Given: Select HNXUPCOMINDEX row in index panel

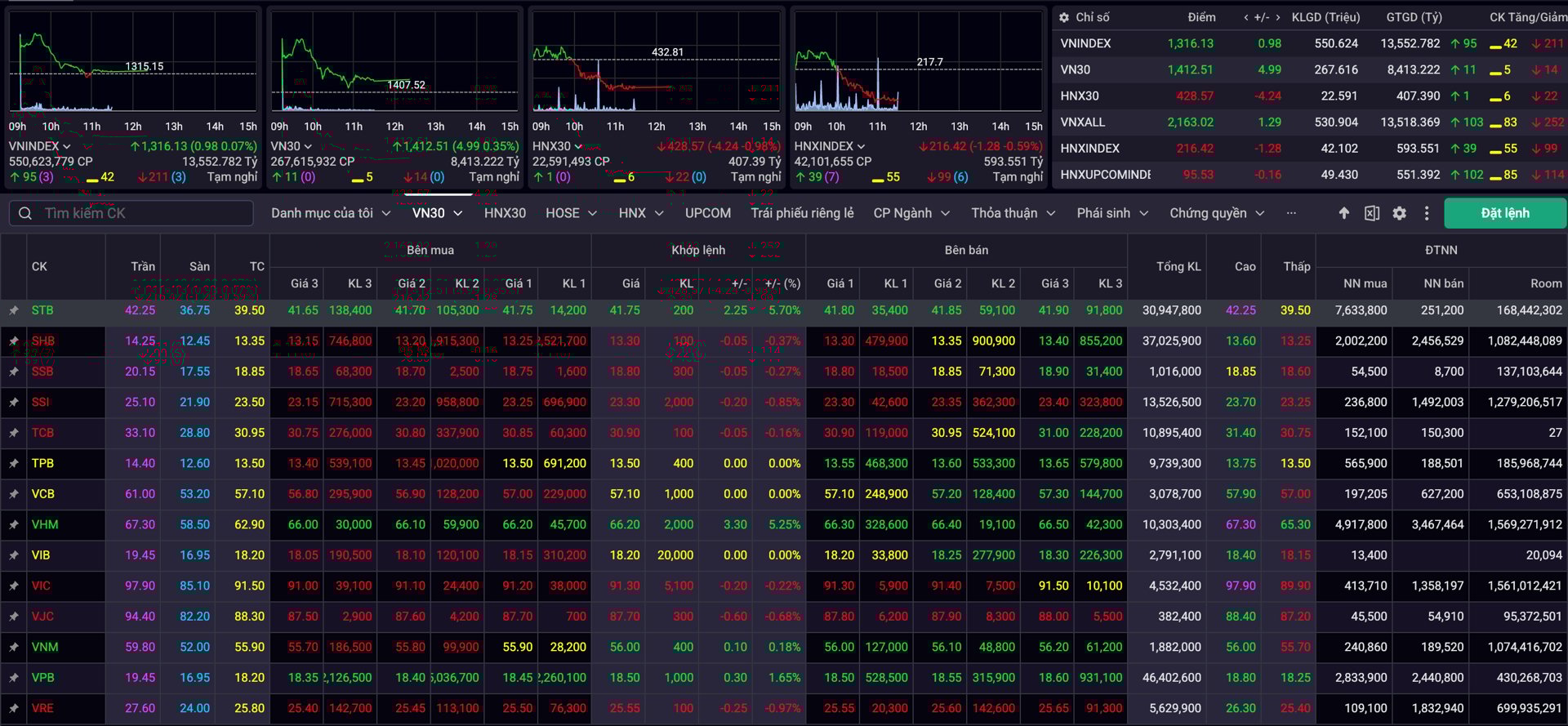Looking at the screenshot, I should (1310, 175).
